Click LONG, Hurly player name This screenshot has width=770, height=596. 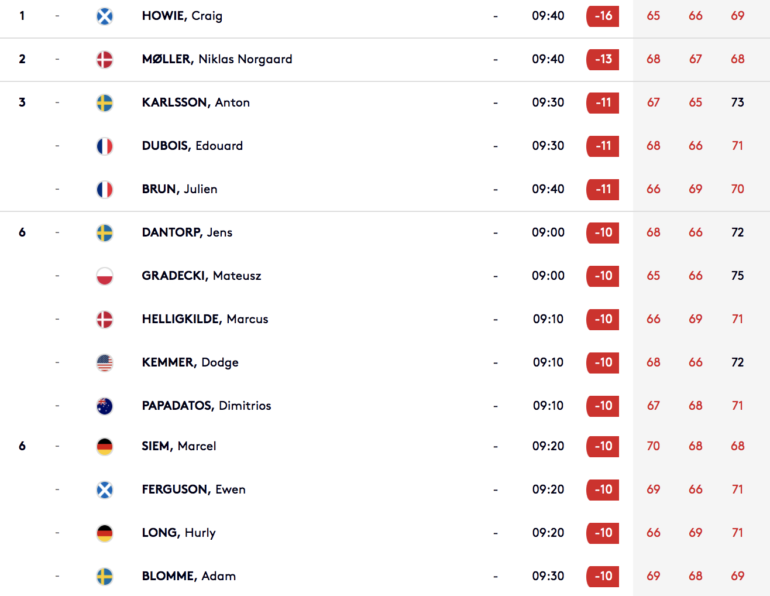click(x=179, y=533)
